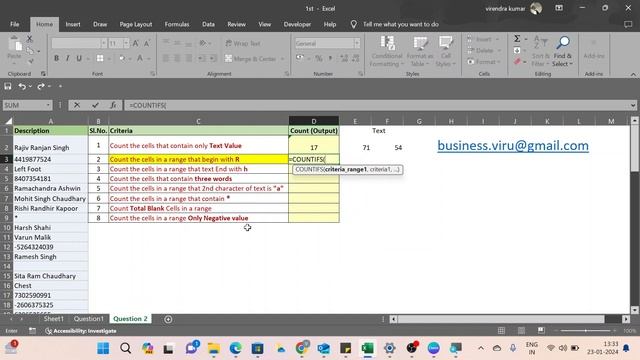Click in the formula bar showing =COUNTIFS(

(376, 105)
